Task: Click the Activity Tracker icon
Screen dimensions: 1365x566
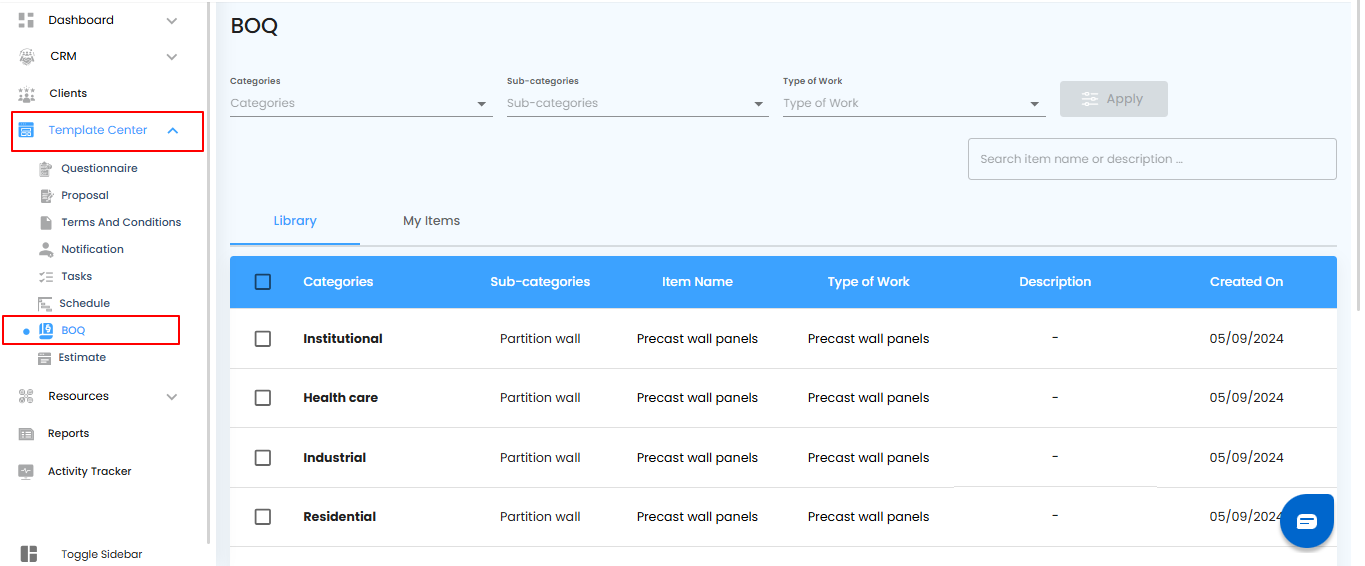Action: coord(27,471)
